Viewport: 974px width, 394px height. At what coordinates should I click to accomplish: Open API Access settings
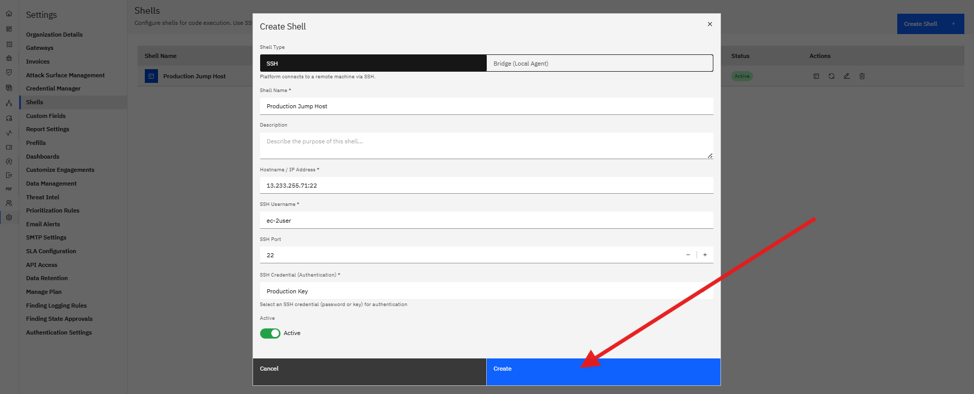(x=42, y=265)
